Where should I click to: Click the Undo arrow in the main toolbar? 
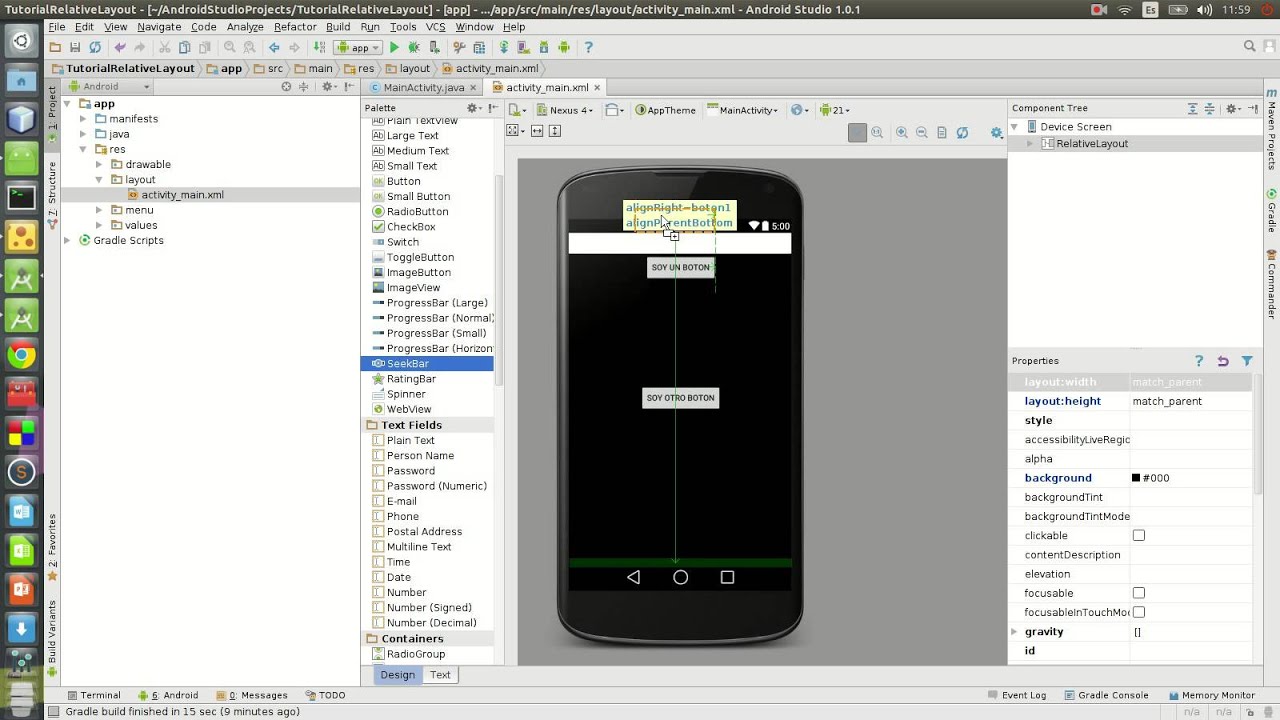[121, 47]
